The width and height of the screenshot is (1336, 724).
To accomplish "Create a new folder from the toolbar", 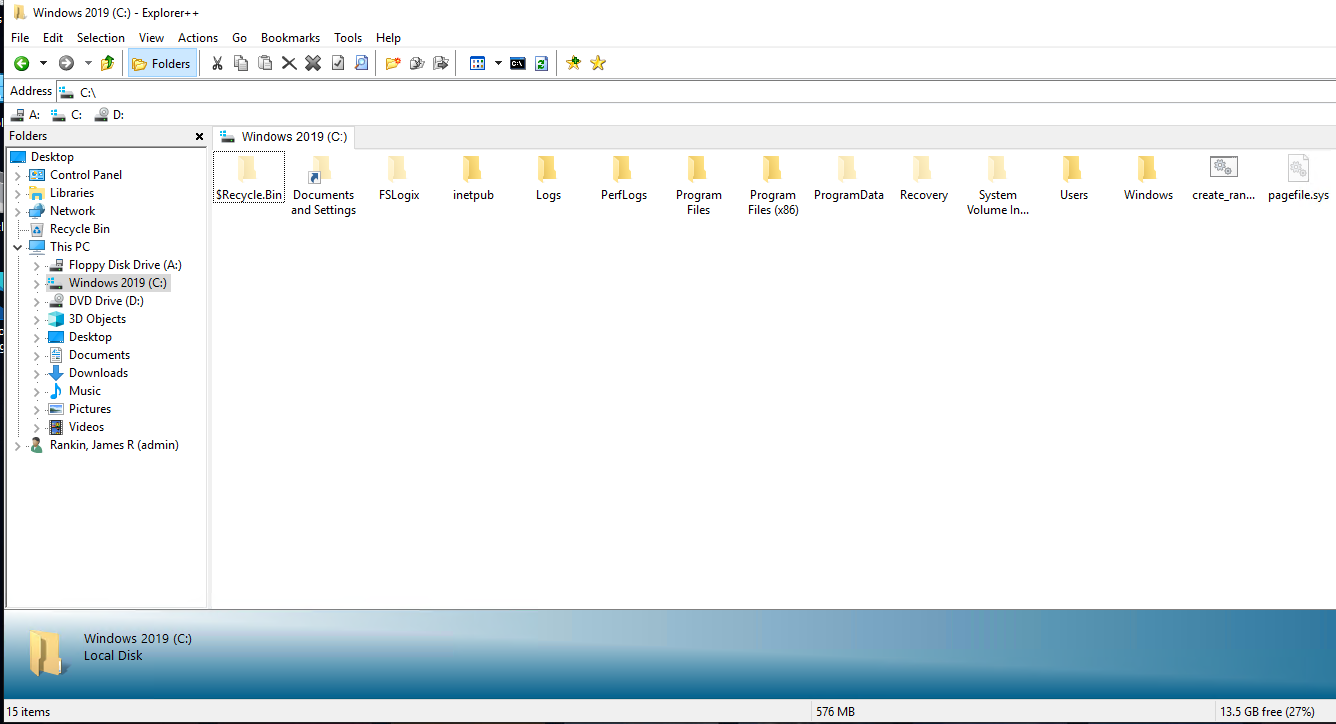I will [393, 63].
